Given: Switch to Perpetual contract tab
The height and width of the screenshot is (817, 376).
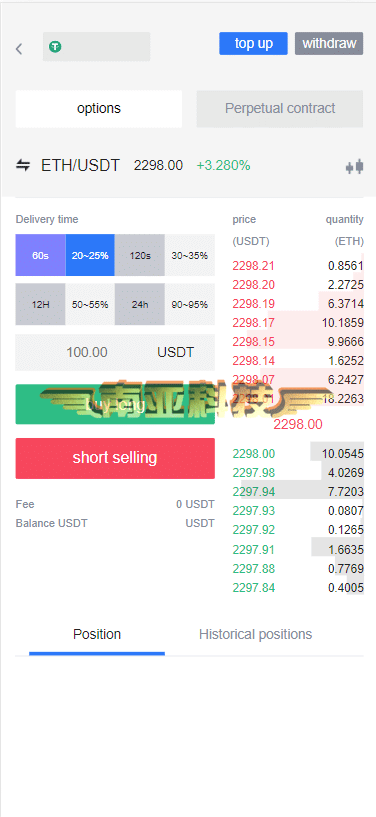Looking at the screenshot, I should click(x=280, y=108).
